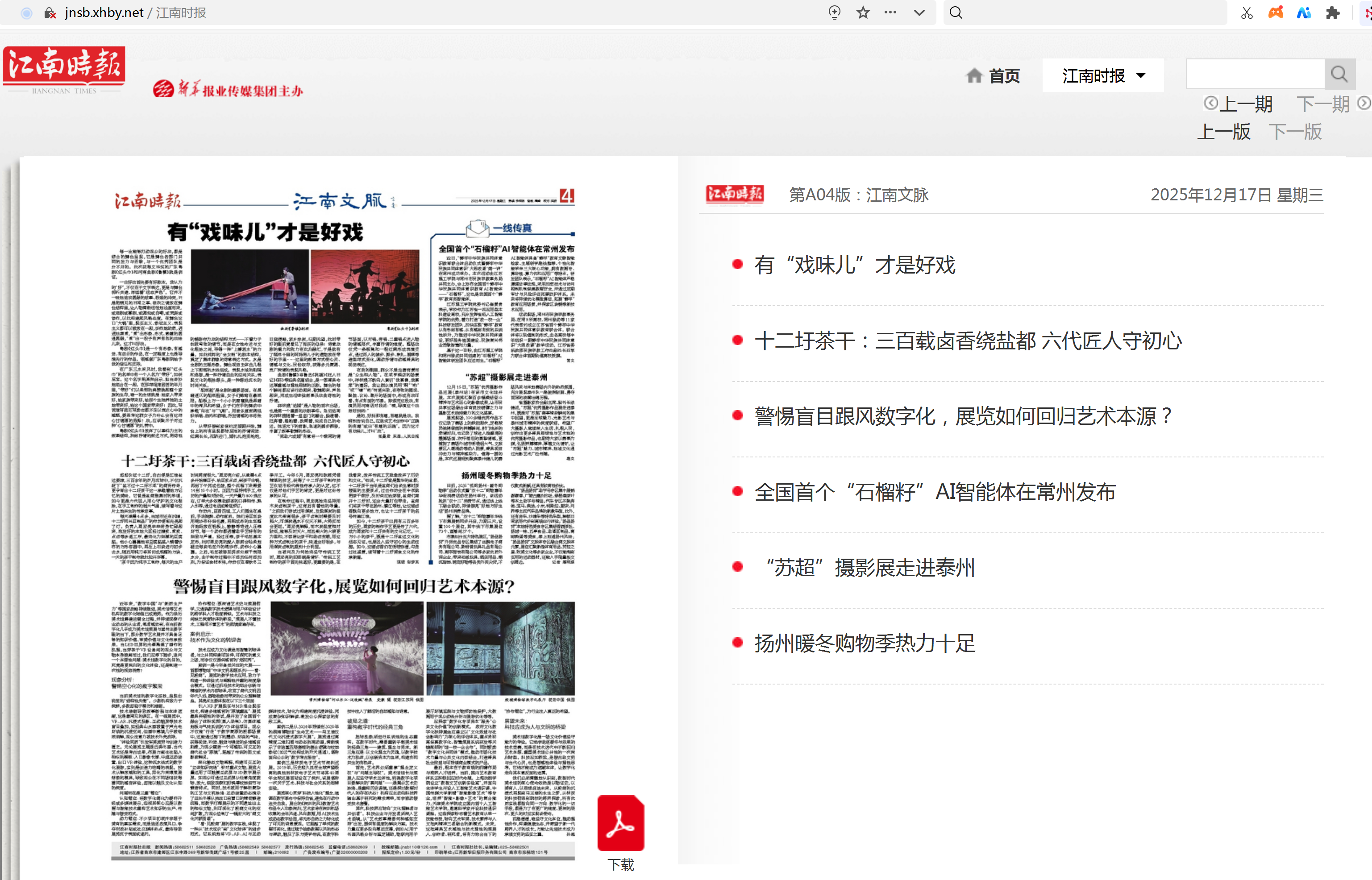The height and width of the screenshot is (880, 1372).
Task: Expand the 江南时报 newspaper dropdown
Action: coord(1103,75)
